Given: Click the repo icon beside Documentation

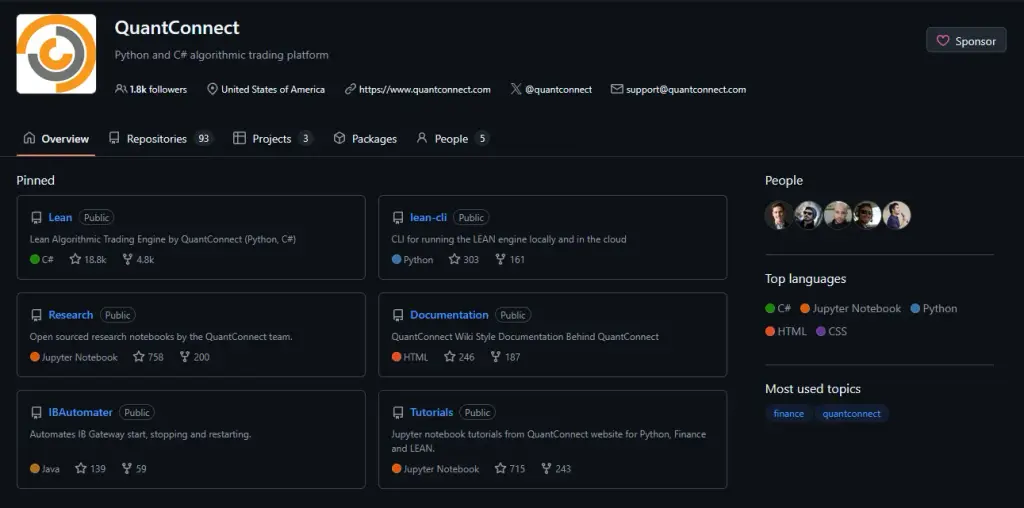Looking at the screenshot, I should coord(398,315).
